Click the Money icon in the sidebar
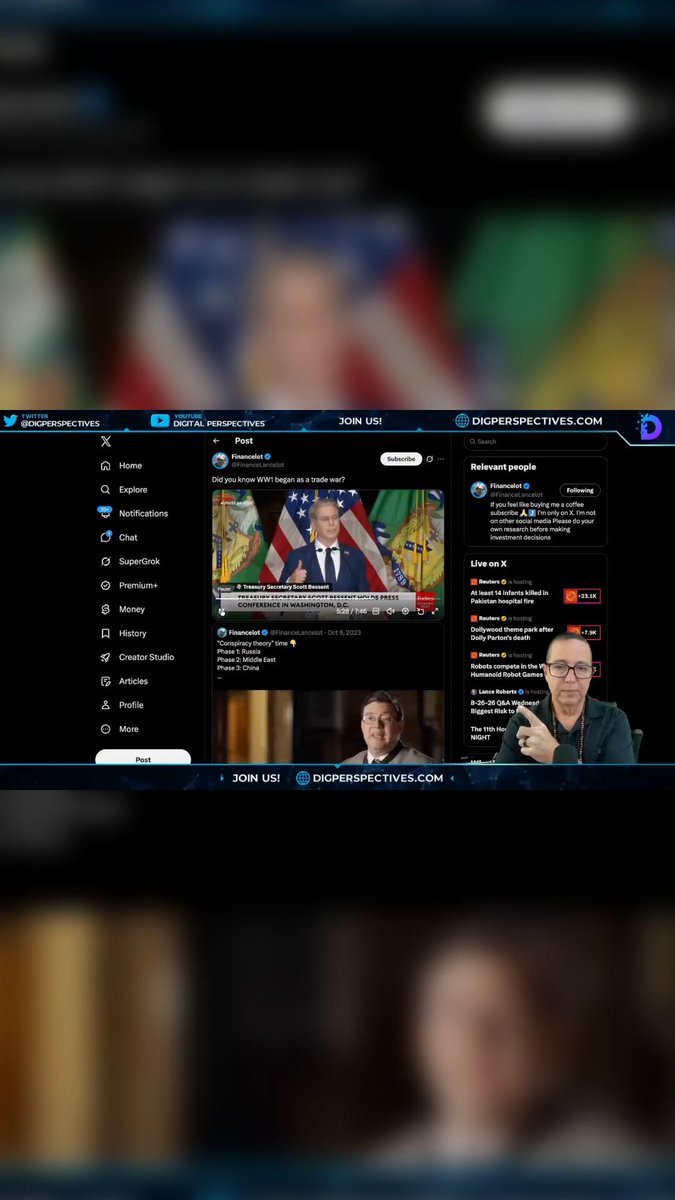The image size is (675, 1200). click(x=106, y=610)
